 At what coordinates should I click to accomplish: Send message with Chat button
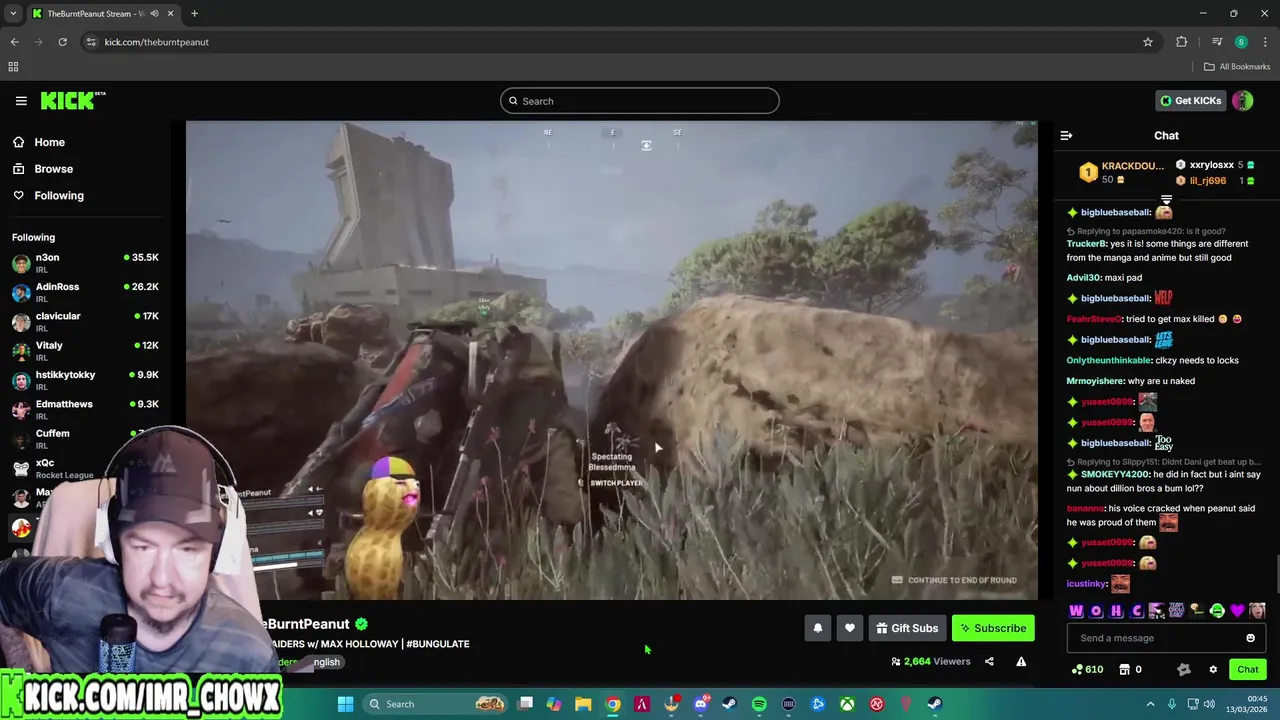(1248, 669)
